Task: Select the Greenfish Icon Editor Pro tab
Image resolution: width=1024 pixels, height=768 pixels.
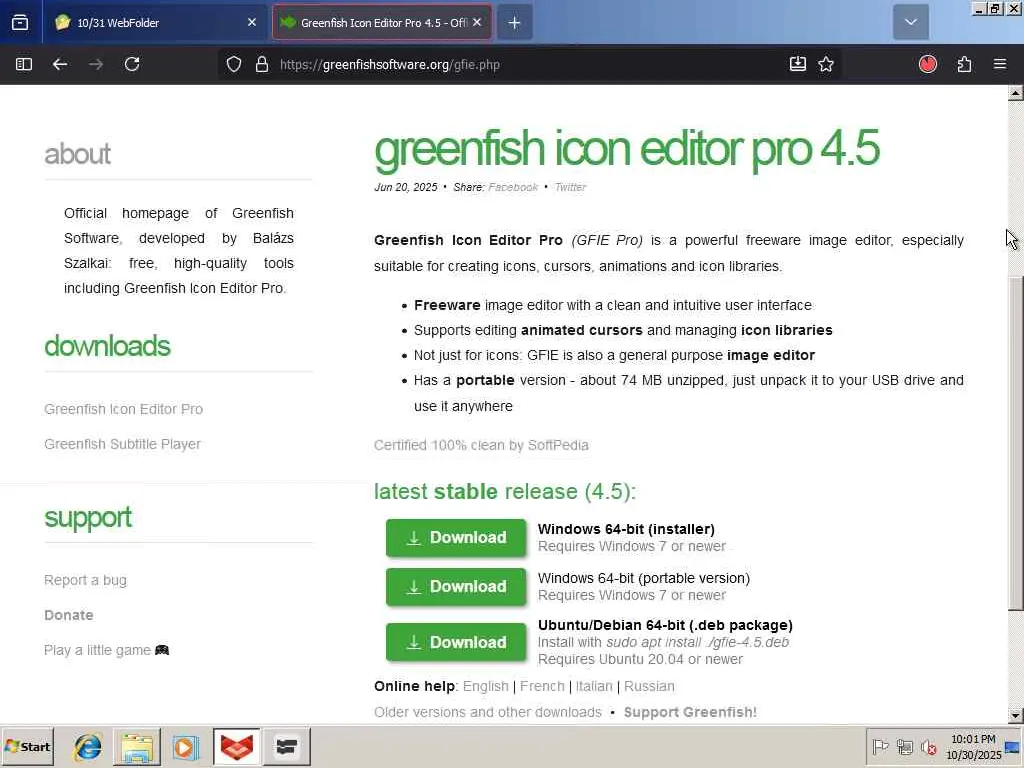Action: [382, 22]
